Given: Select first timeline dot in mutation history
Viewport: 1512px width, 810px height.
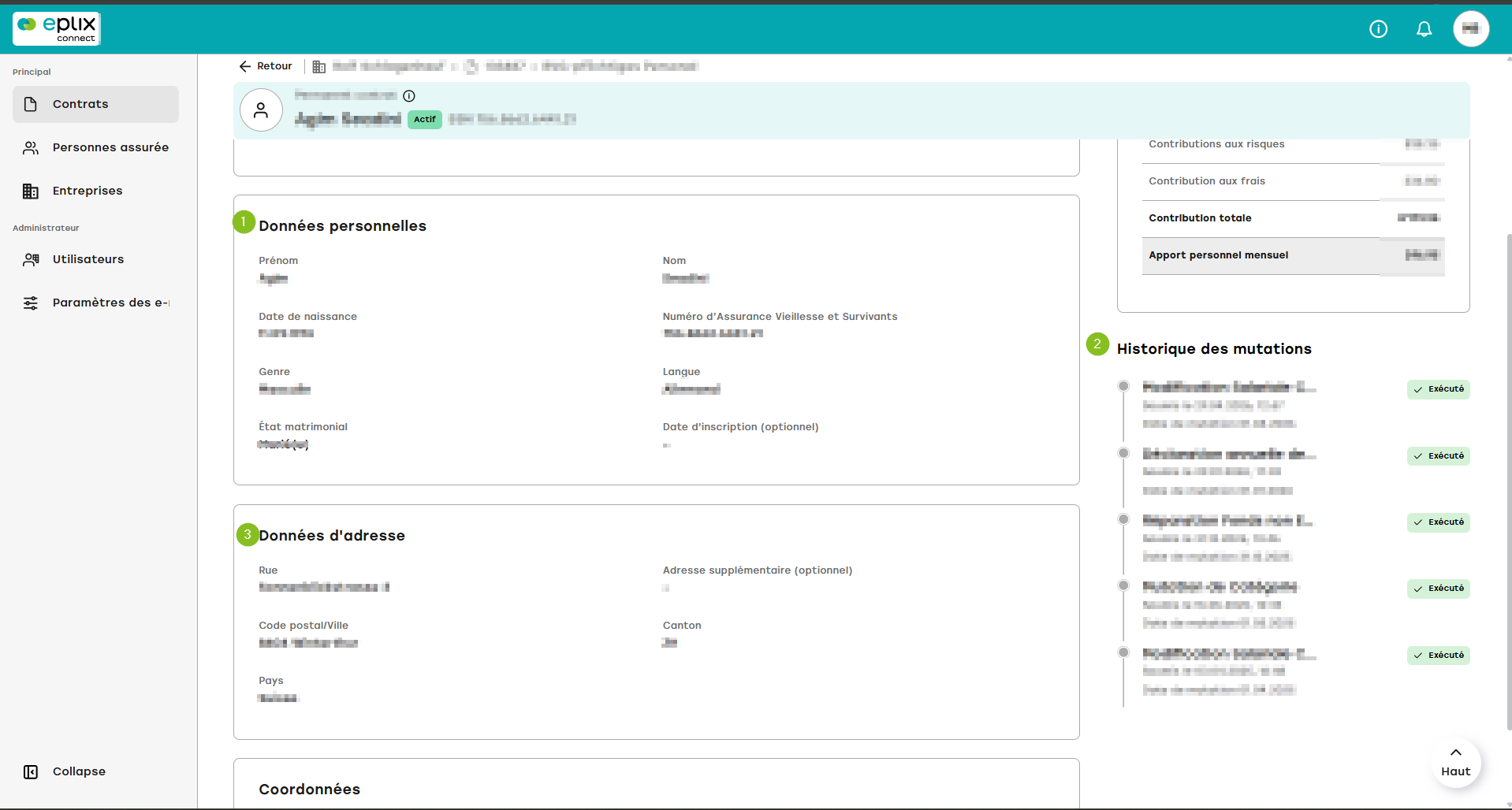Looking at the screenshot, I should pos(1123,386).
